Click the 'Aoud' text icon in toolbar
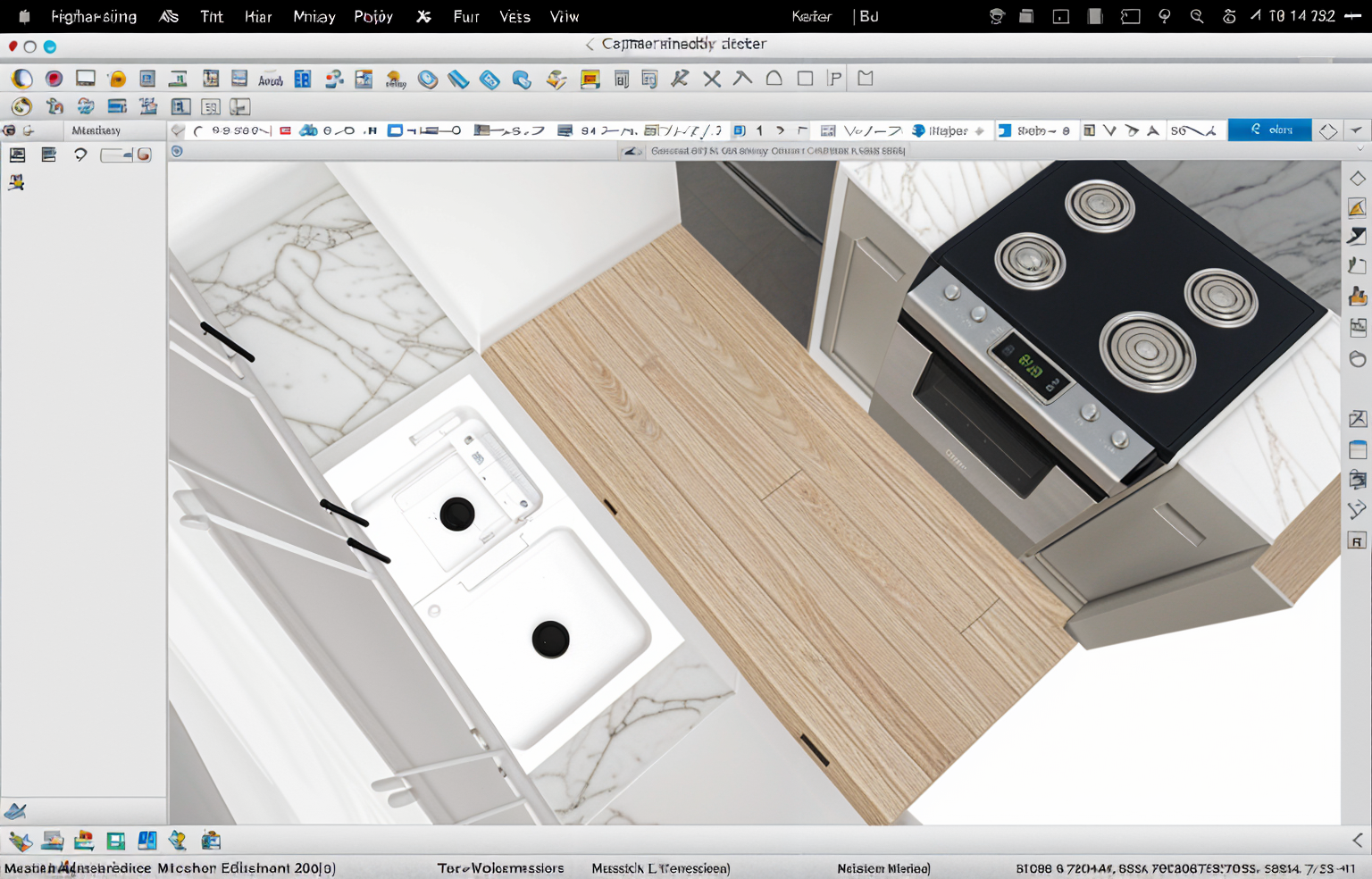 tap(270, 80)
